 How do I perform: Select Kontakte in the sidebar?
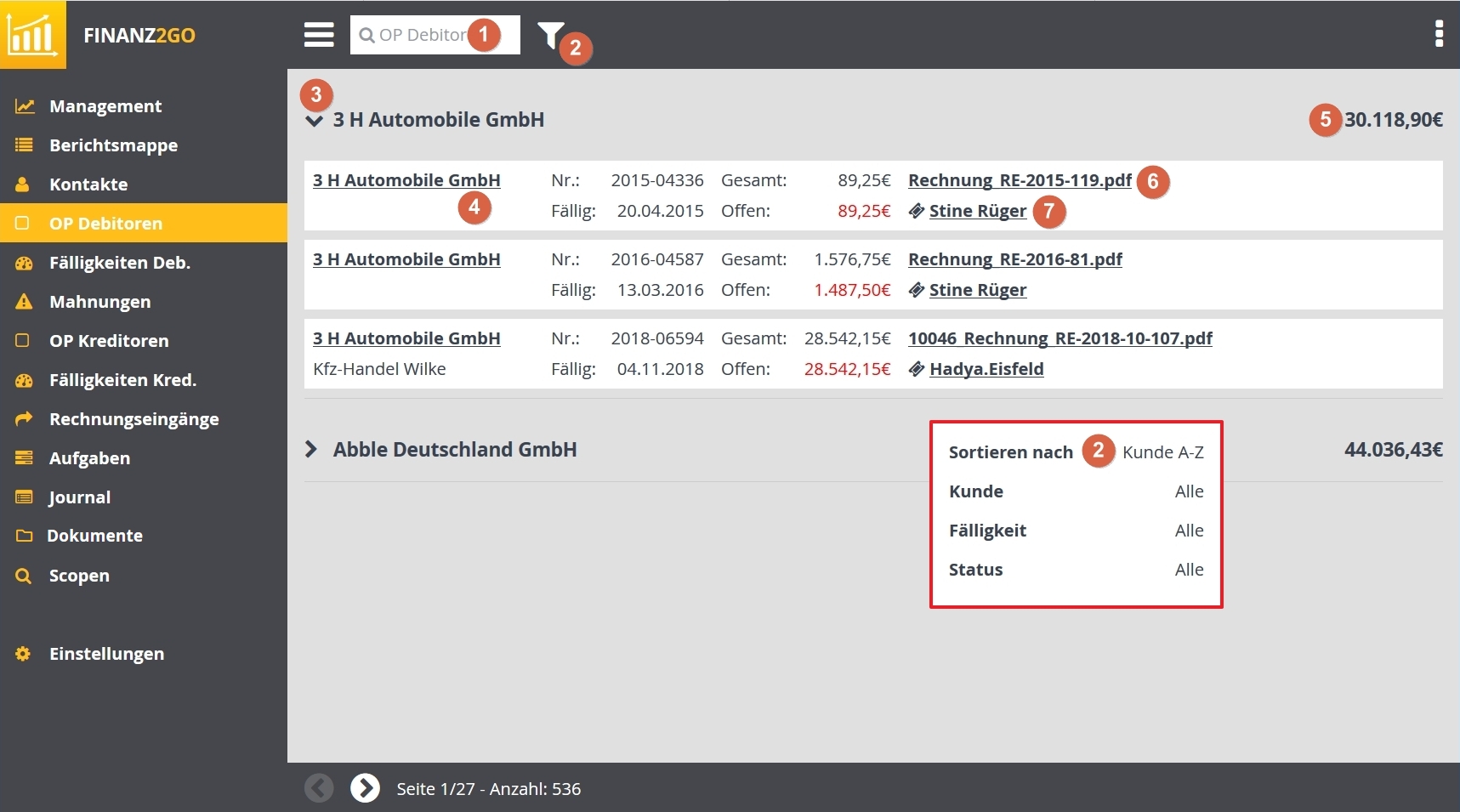point(88,185)
